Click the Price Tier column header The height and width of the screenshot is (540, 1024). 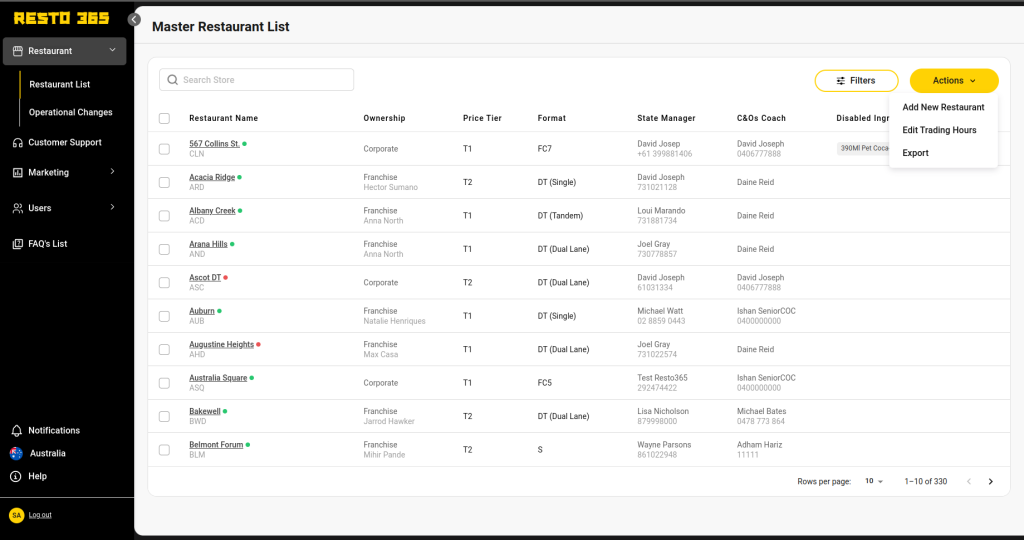(482, 118)
